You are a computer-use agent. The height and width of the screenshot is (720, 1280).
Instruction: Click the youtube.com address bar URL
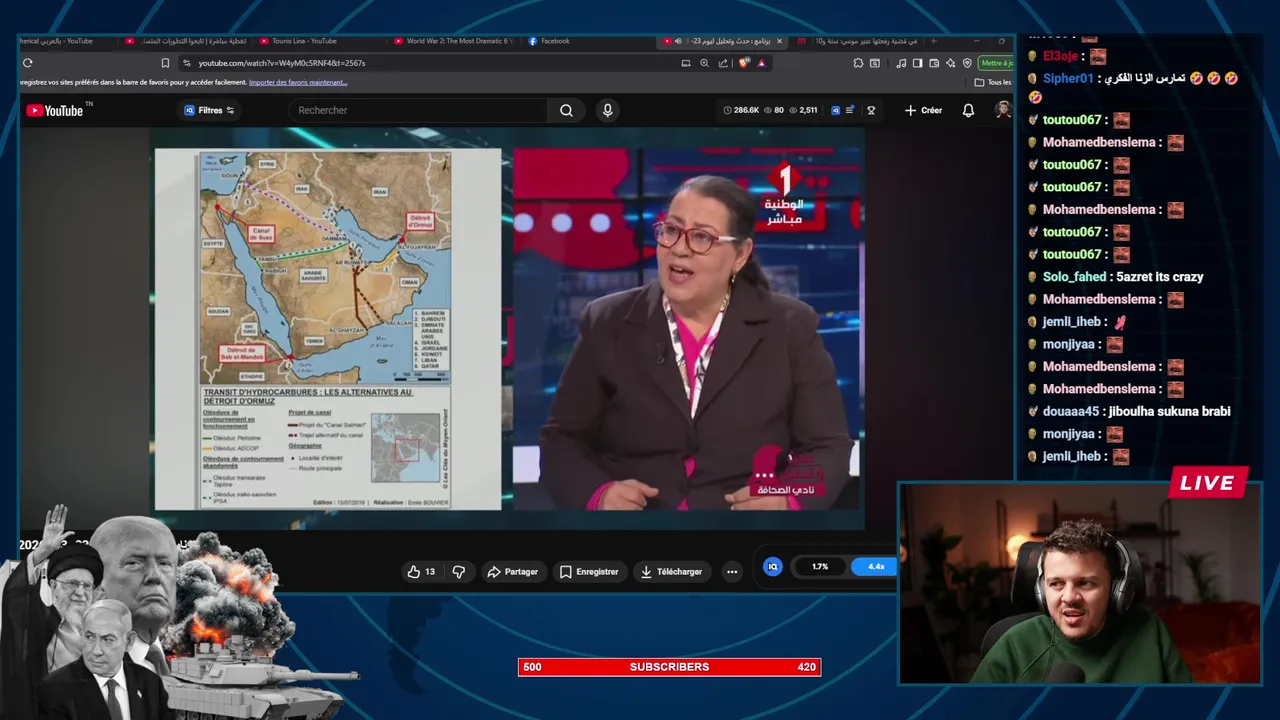click(x=281, y=63)
